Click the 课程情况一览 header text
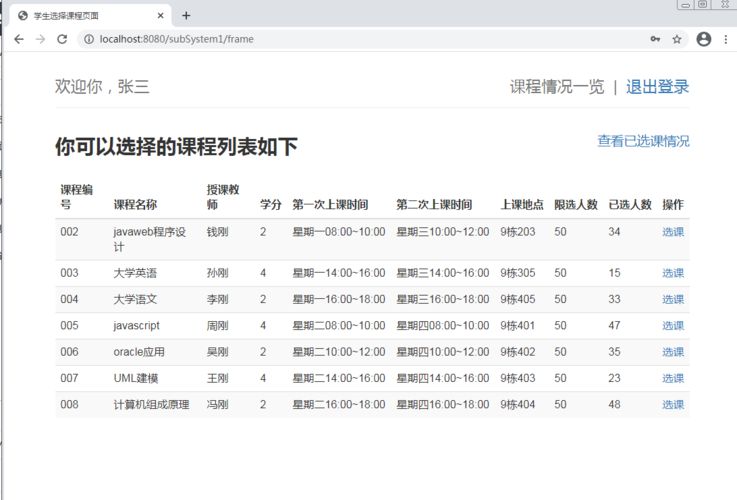Viewport: 737px width, 500px height. click(x=557, y=86)
